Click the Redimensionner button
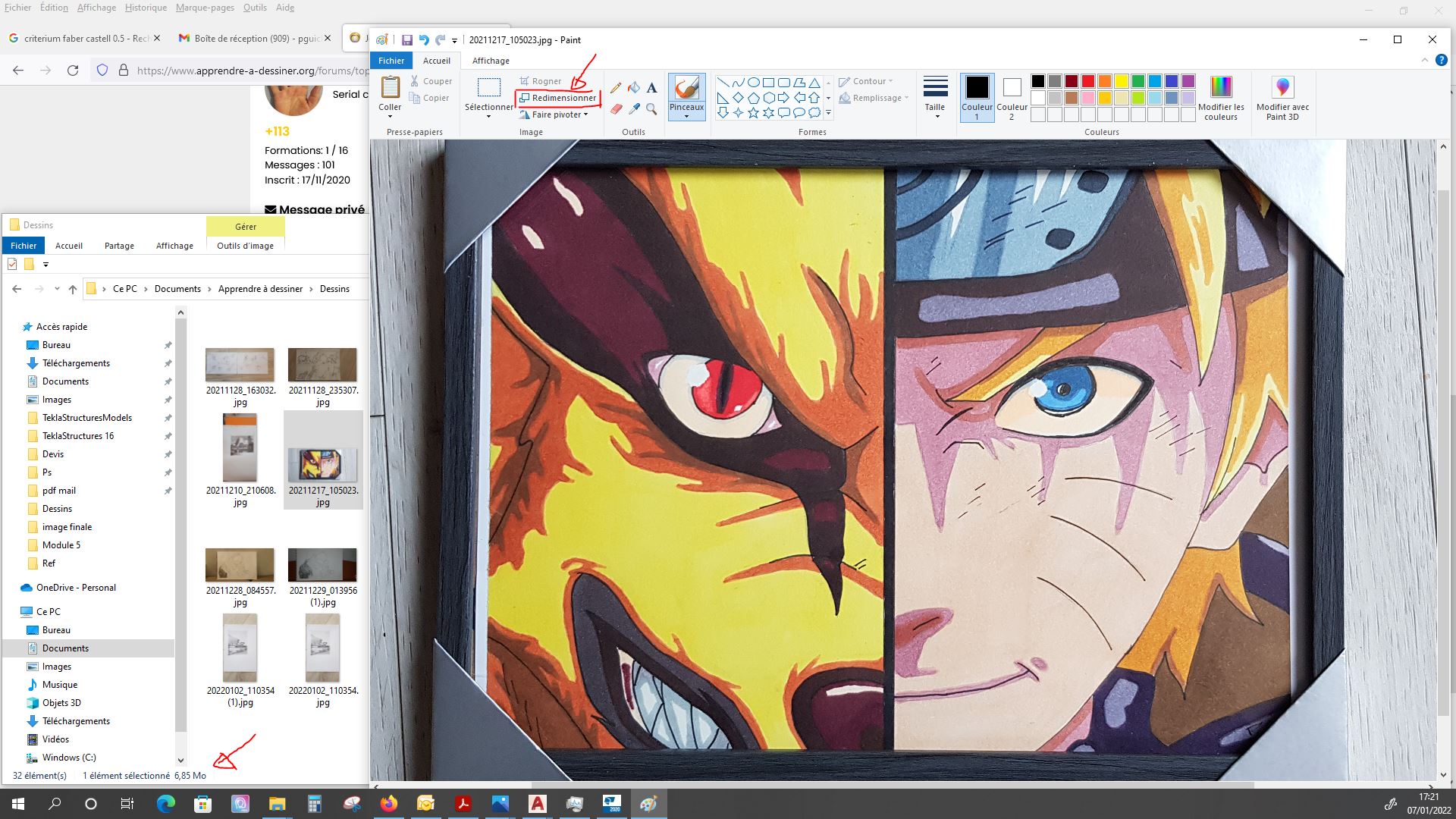Screen dimensions: 1456x819 pyautogui.click(x=557, y=98)
